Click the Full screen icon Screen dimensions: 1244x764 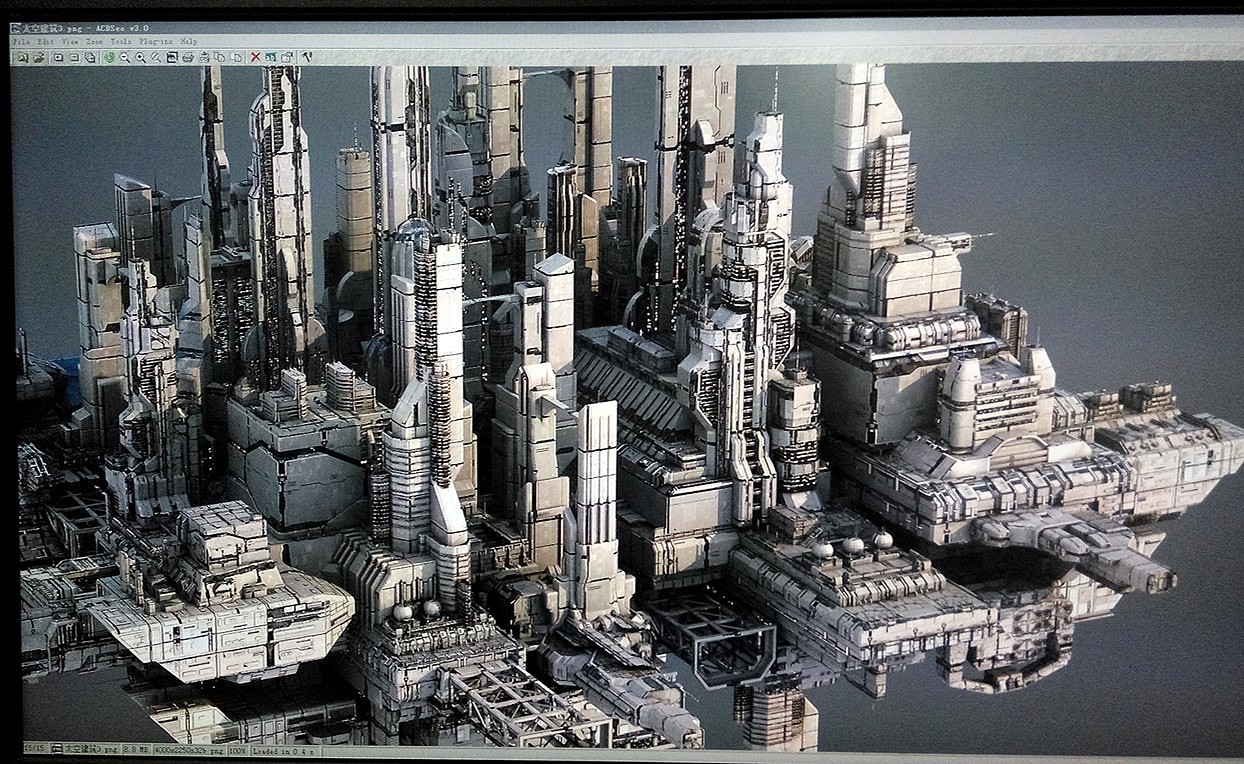coord(172,58)
